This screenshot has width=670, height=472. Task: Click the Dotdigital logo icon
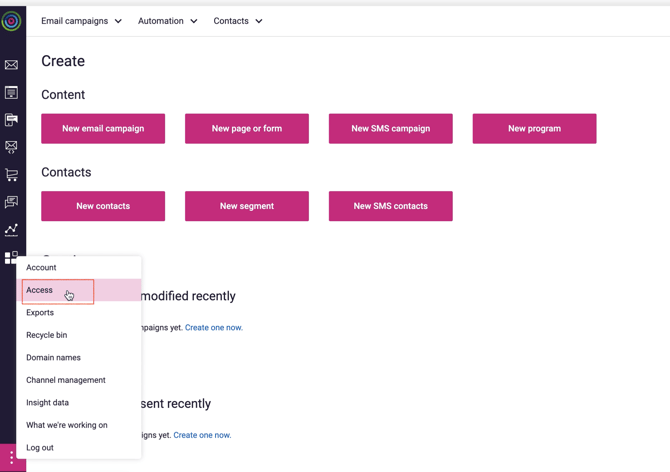(x=12, y=21)
